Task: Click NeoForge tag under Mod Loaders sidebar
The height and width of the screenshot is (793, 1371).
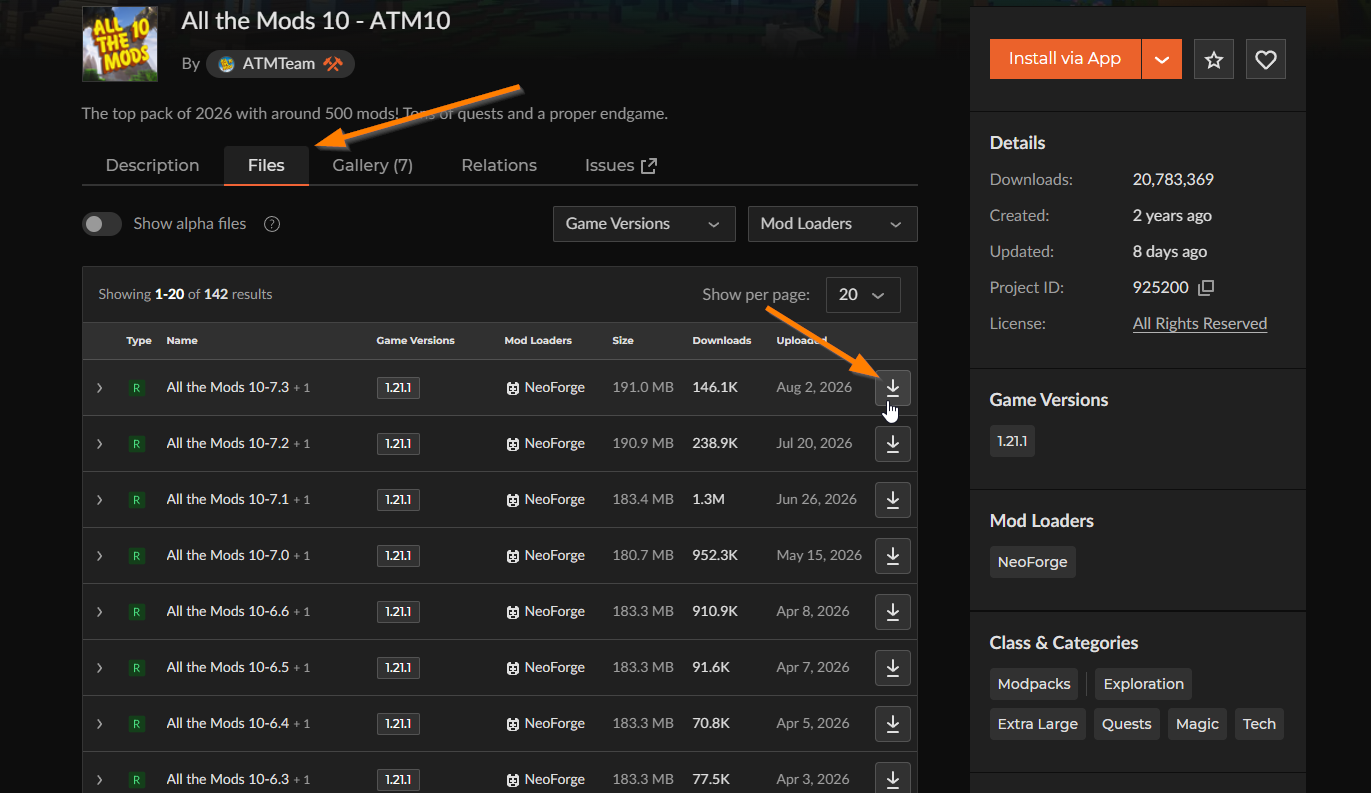Action: pyautogui.click(x=1033, y=562)
